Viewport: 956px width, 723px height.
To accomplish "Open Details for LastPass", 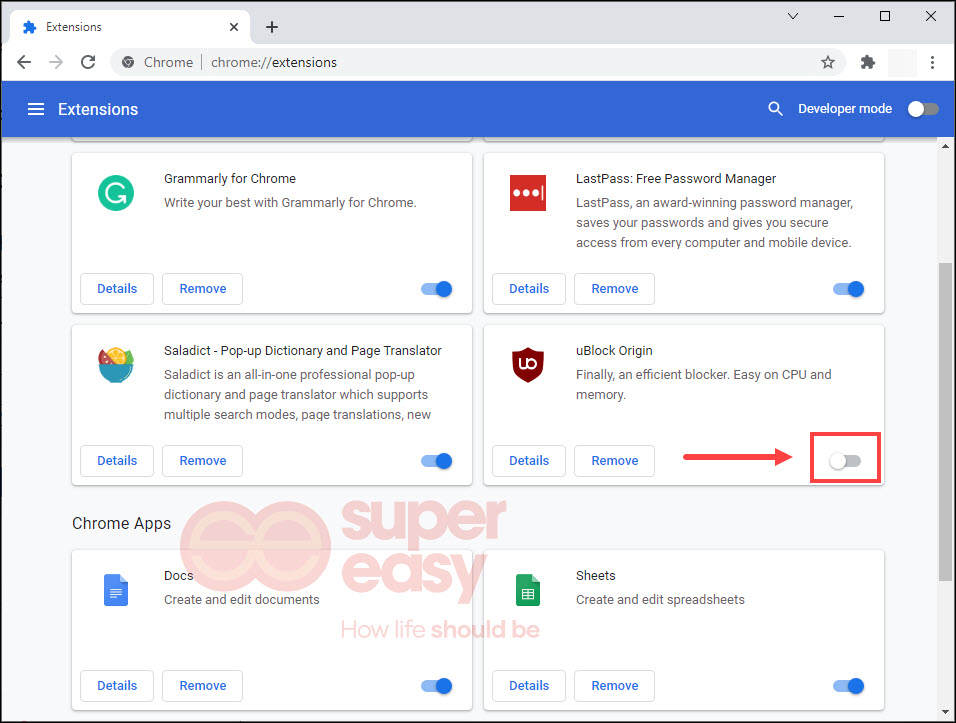I will [529, 289].
